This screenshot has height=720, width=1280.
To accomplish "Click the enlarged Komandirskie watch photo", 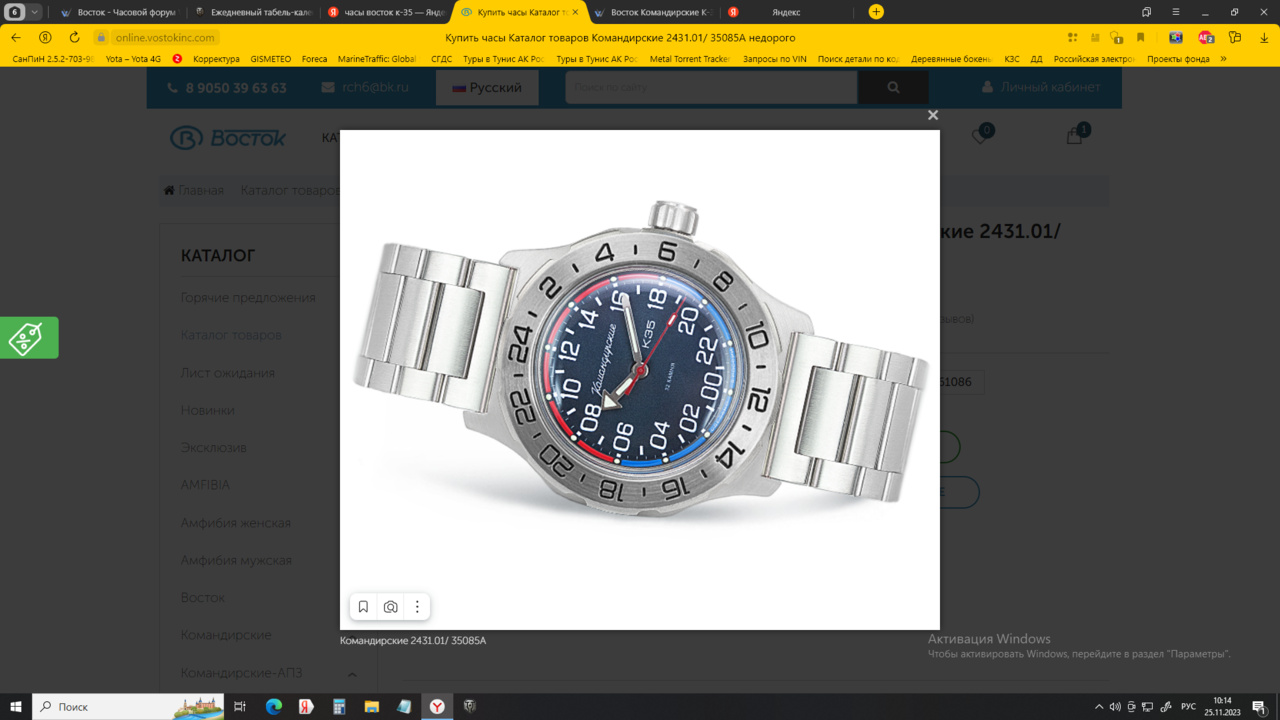I will click(x=640, y=370).
